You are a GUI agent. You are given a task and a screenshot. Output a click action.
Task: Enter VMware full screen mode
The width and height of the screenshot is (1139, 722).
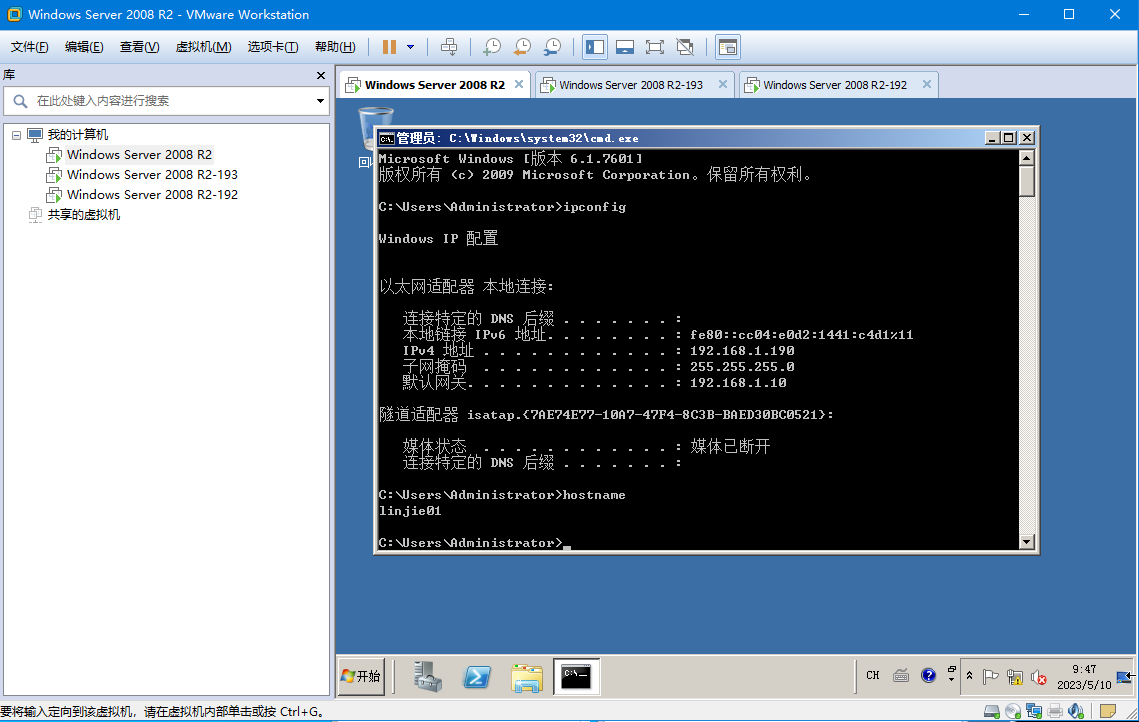(x=654, y=47)
